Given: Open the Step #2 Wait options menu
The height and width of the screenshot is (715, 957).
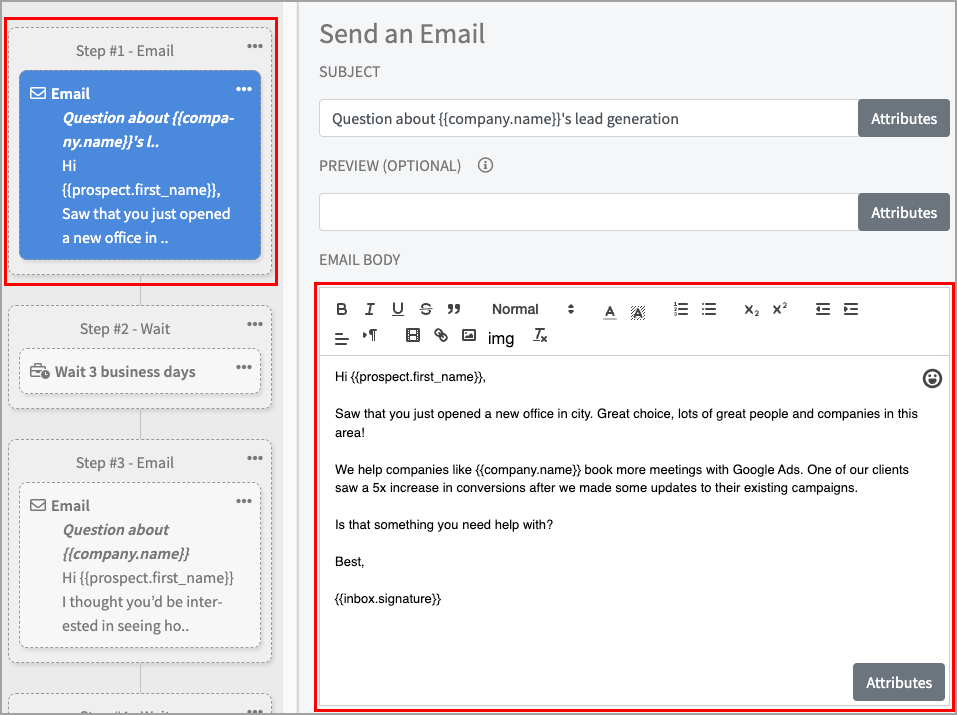Looking at the screenshot, I should point(244,368).
